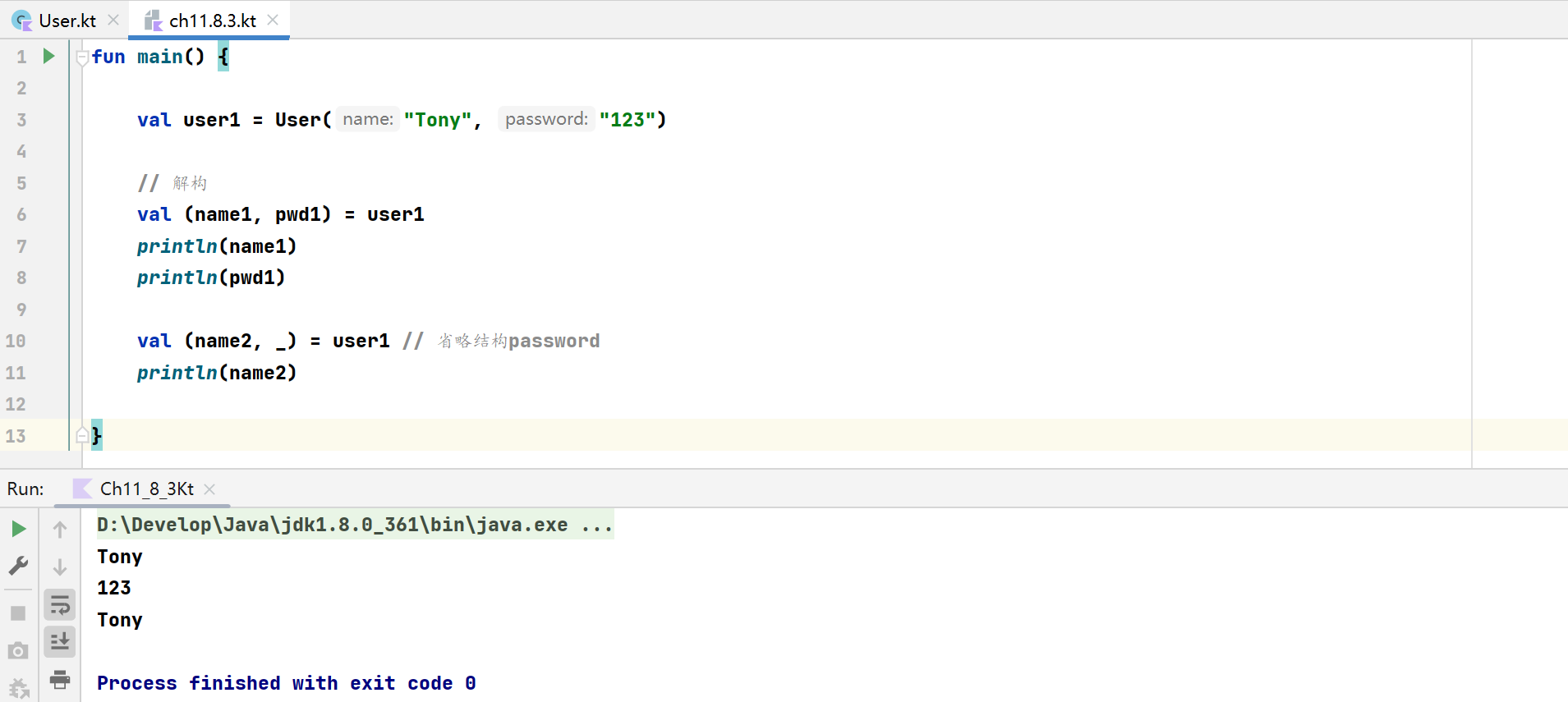Run main function from gutter icon
This screenshot has height=702, width=1568.
(48, 56)
